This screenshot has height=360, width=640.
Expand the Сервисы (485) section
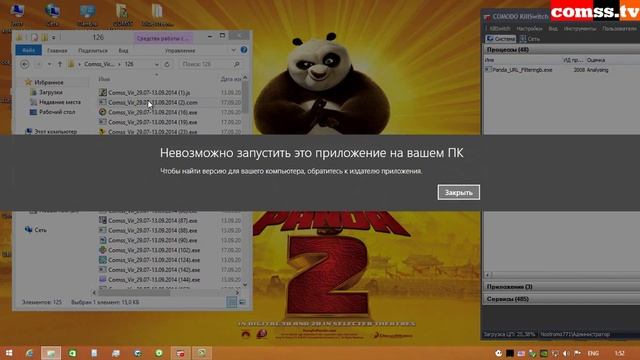562,299
